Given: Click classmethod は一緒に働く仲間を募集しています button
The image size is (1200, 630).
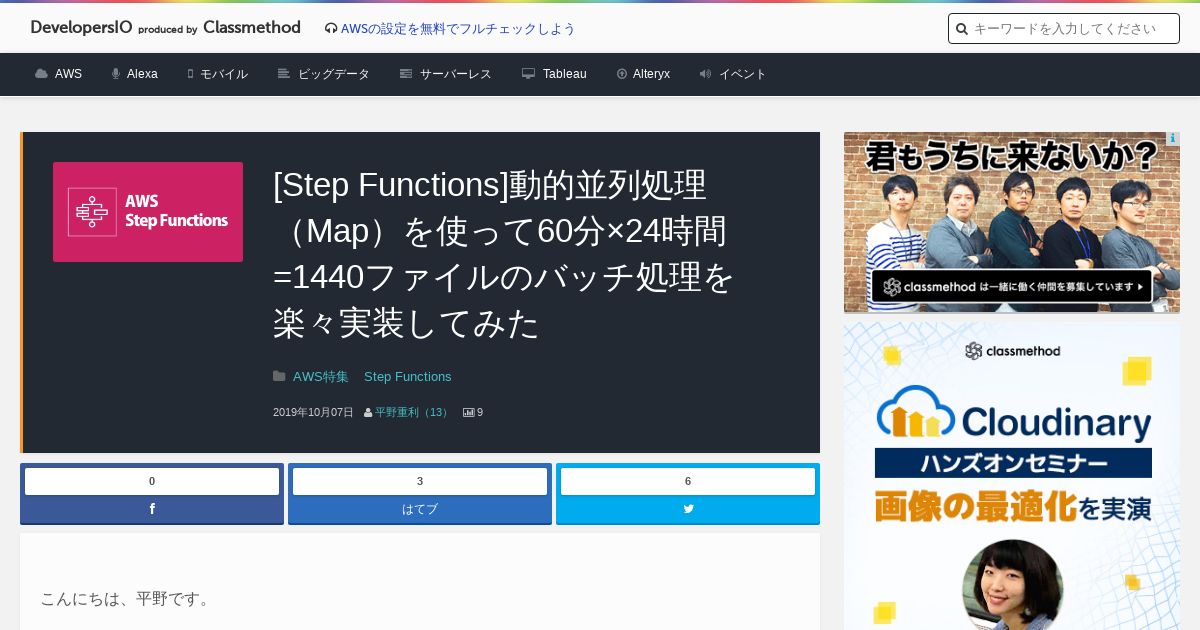Looking at the screenshot, I should click(x=1012, y=287).
